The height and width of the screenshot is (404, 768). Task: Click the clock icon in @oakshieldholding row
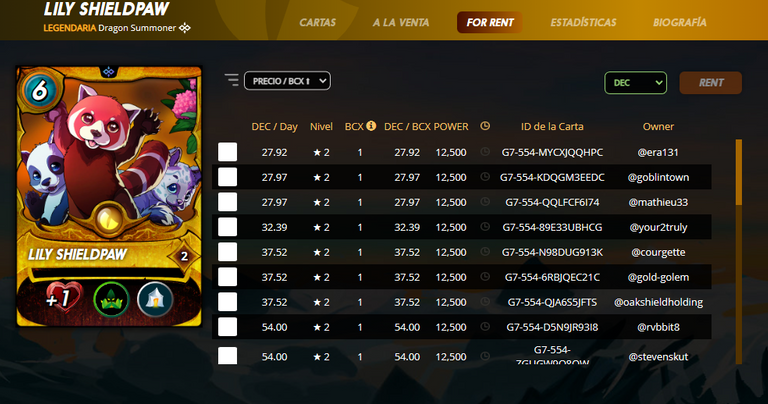click(x=485, y=302)
